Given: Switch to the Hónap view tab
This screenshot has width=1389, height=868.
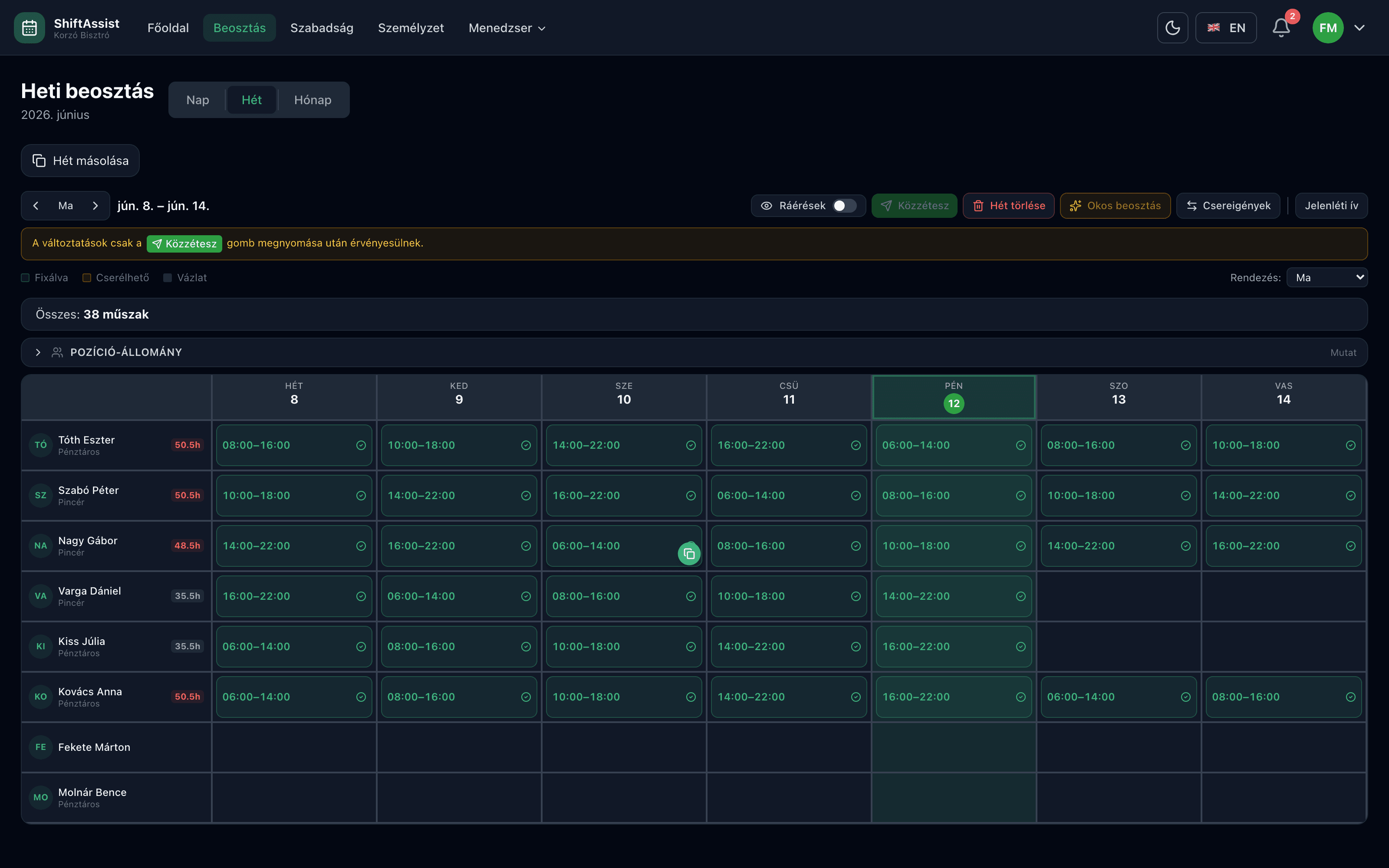Looking at the screenshot, I should click(313, 100).
